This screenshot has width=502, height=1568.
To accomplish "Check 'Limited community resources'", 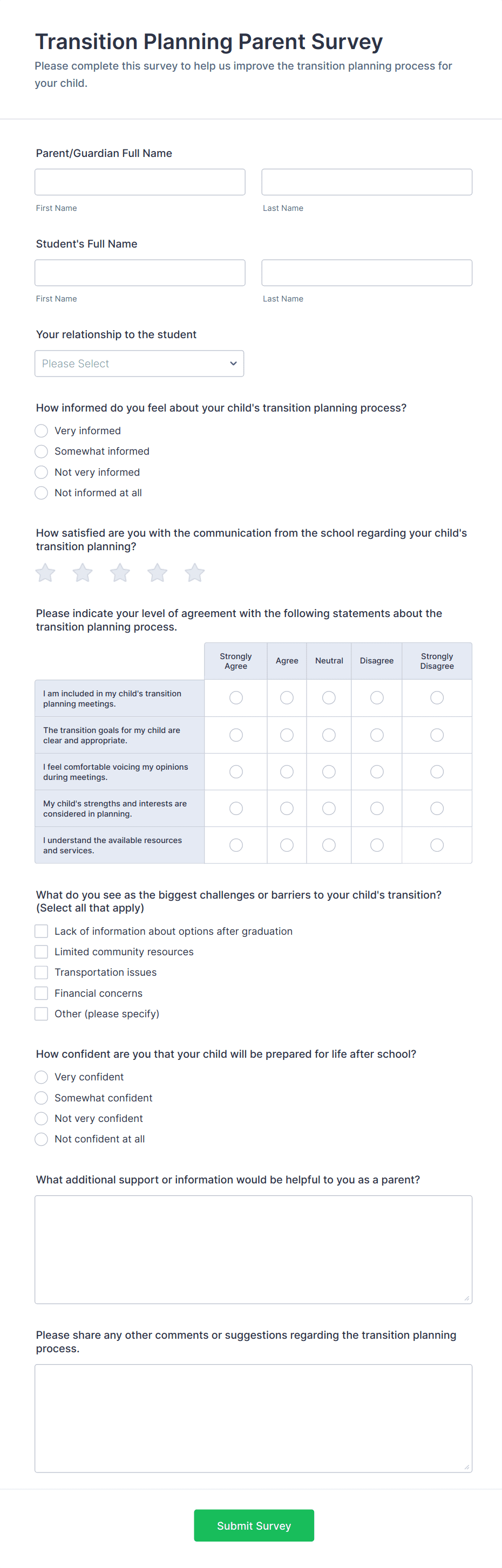I will tap(41, 951).
